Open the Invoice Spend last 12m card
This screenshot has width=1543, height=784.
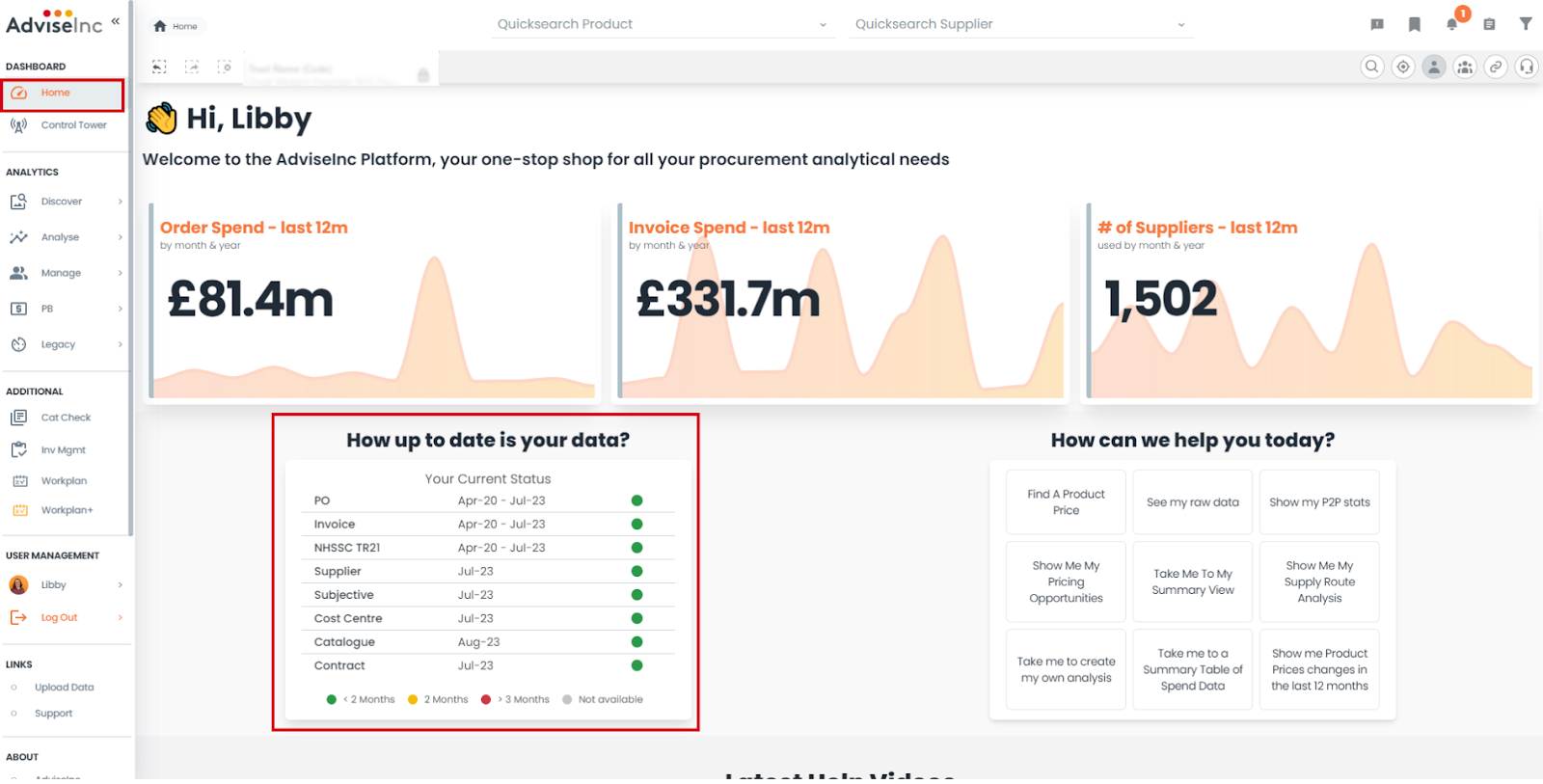coord(842,302)
